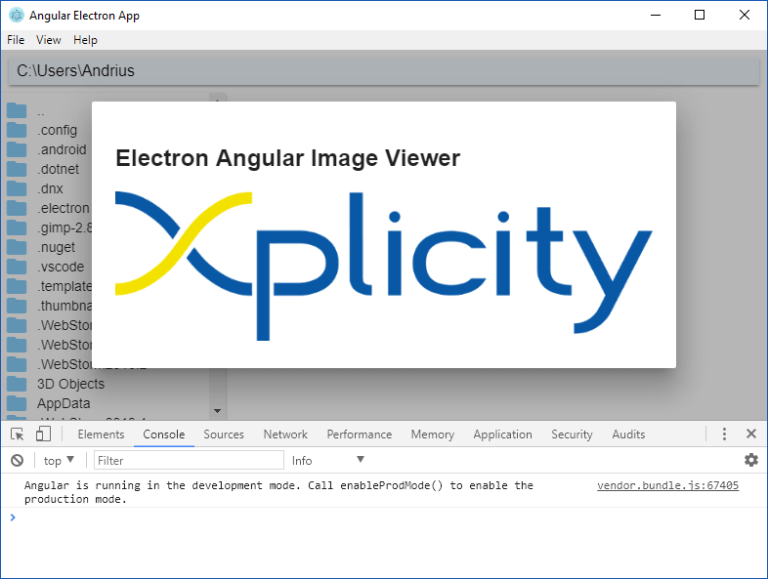Expand the Info log level dropdown
Viewport: 768px width, 579px height.
328,460
